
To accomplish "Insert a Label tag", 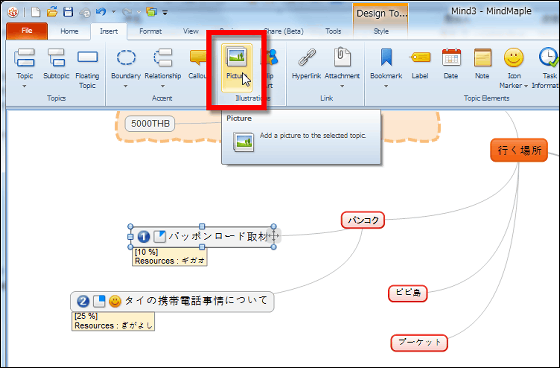I will pos(420,64).
